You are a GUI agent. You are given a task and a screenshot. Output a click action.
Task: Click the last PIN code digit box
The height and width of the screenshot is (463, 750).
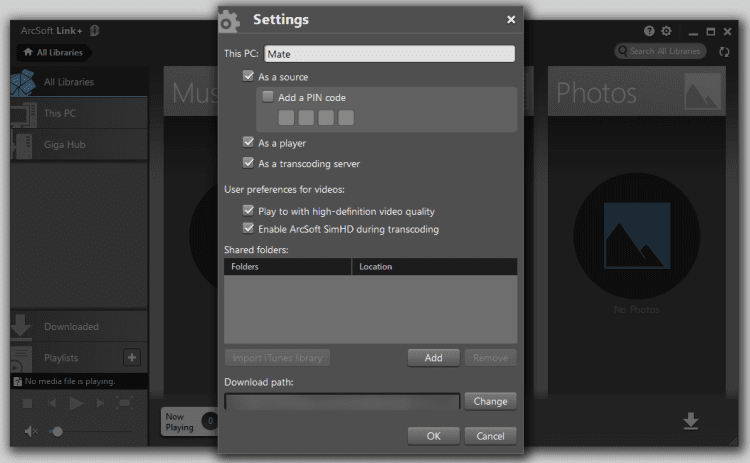coord(346,117)
